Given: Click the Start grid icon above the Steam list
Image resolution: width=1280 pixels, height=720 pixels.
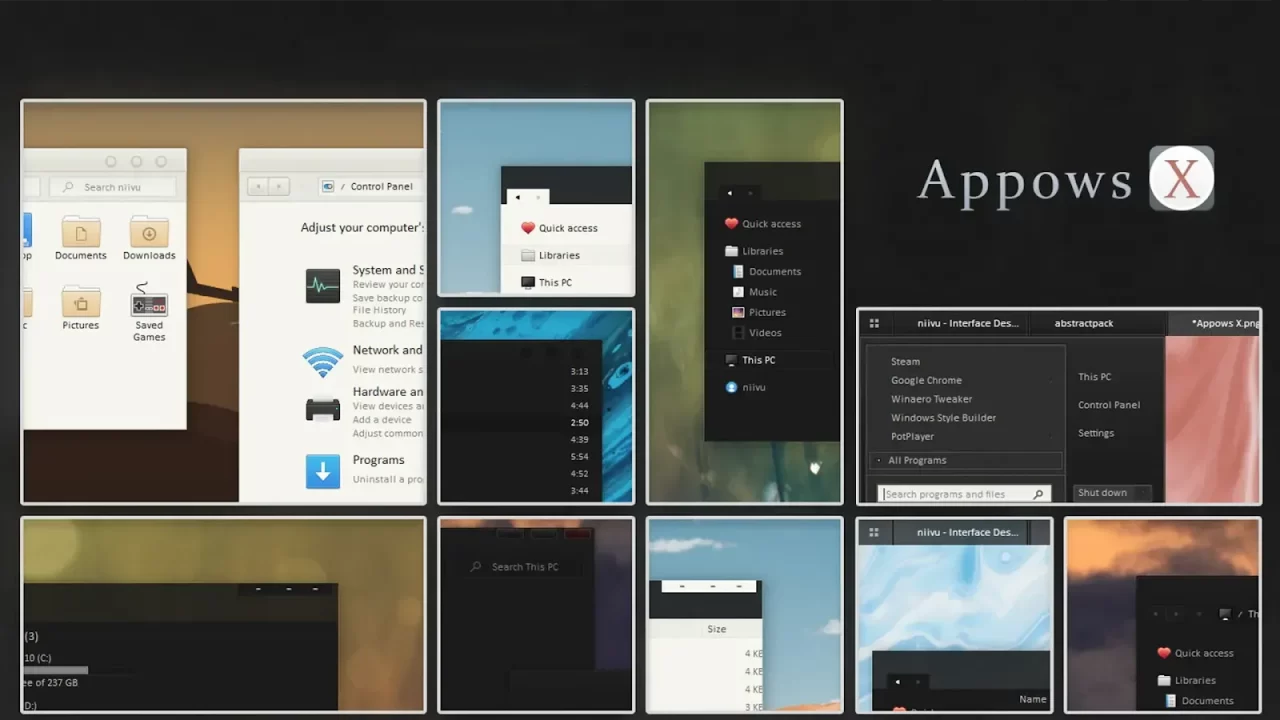Looking at the screenshot, I should pyautogui.click(x=874, y=323).
